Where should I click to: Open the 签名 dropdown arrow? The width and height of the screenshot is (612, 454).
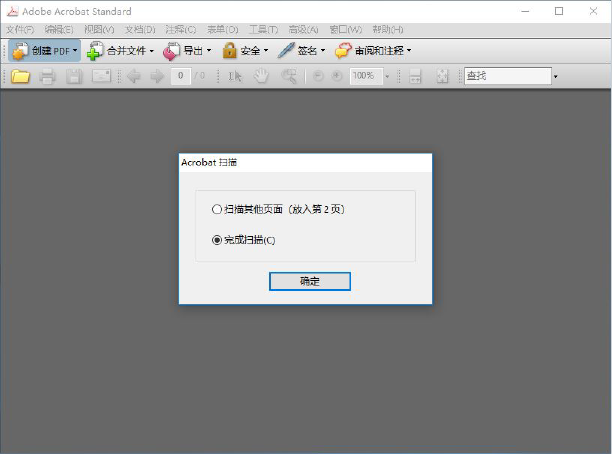323,50
